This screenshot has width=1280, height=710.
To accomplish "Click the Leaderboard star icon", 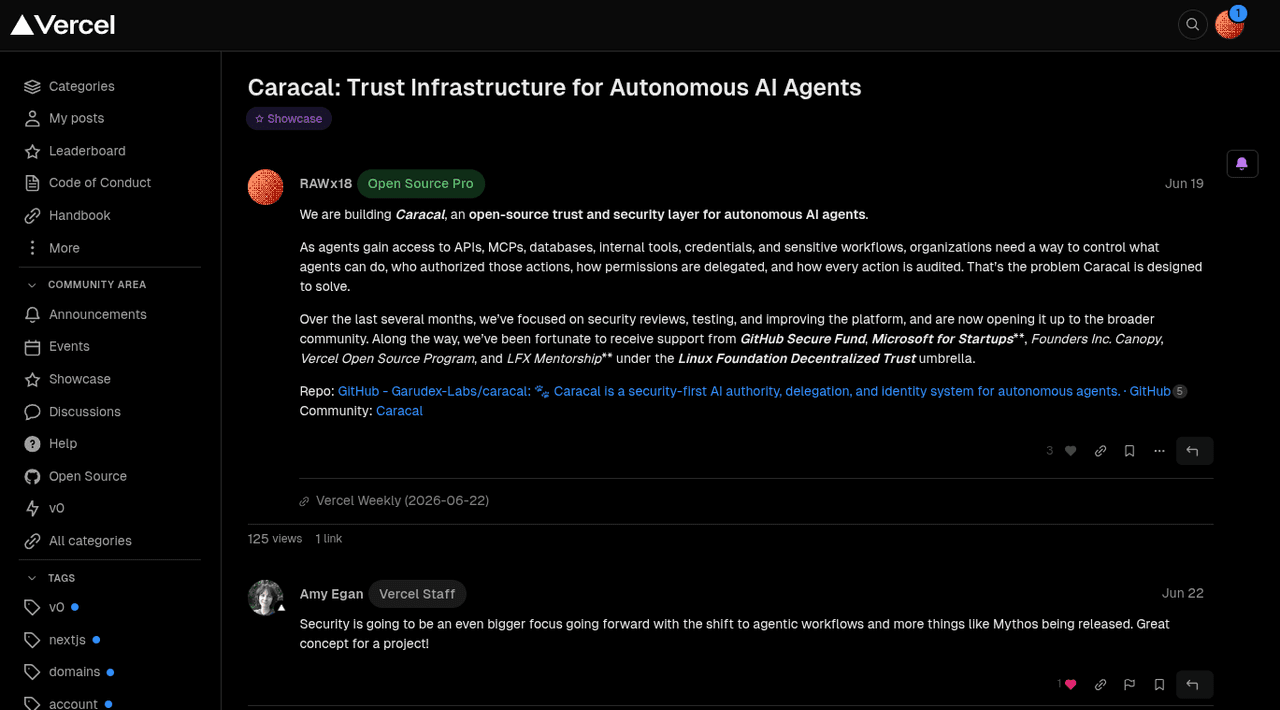I will 32,151.
